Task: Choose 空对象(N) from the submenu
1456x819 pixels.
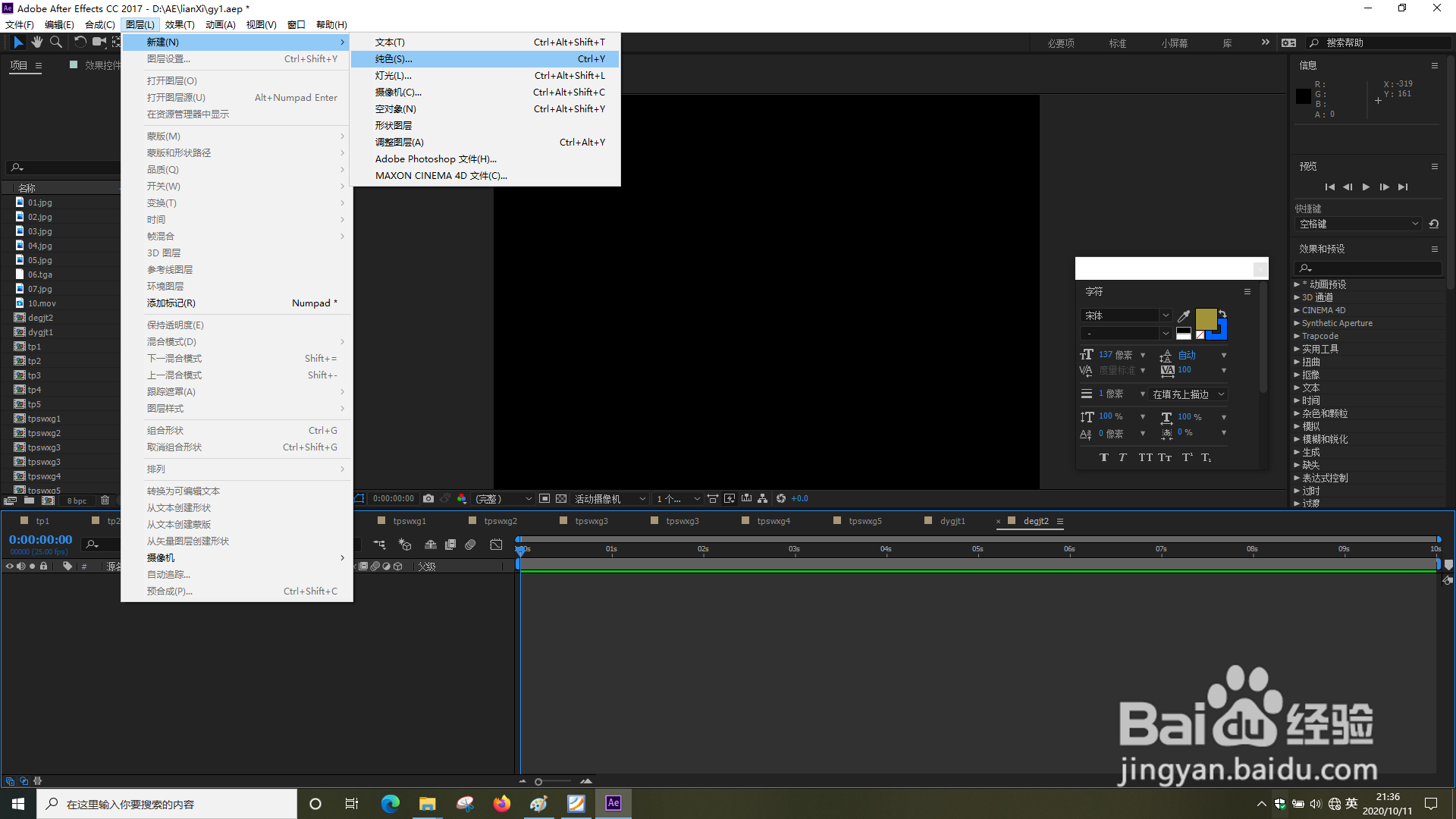Action: [x=395, y=109]
